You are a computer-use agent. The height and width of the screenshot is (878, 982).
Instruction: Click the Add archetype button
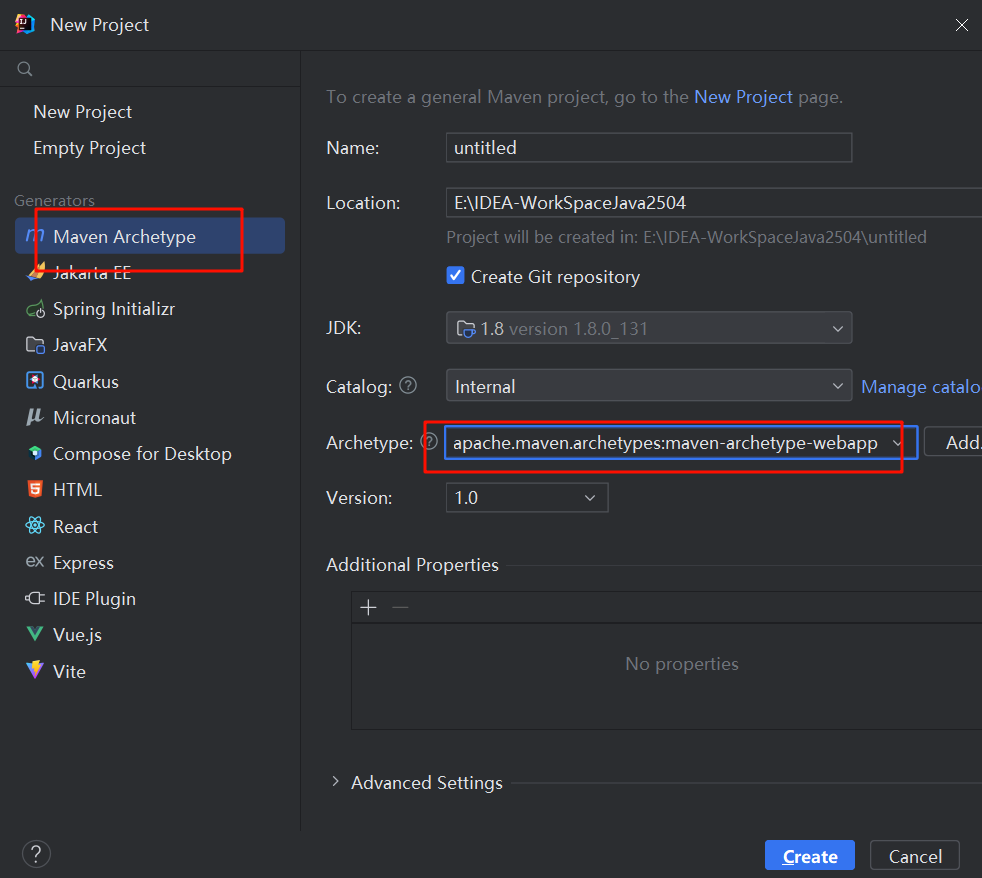point(954,442)
